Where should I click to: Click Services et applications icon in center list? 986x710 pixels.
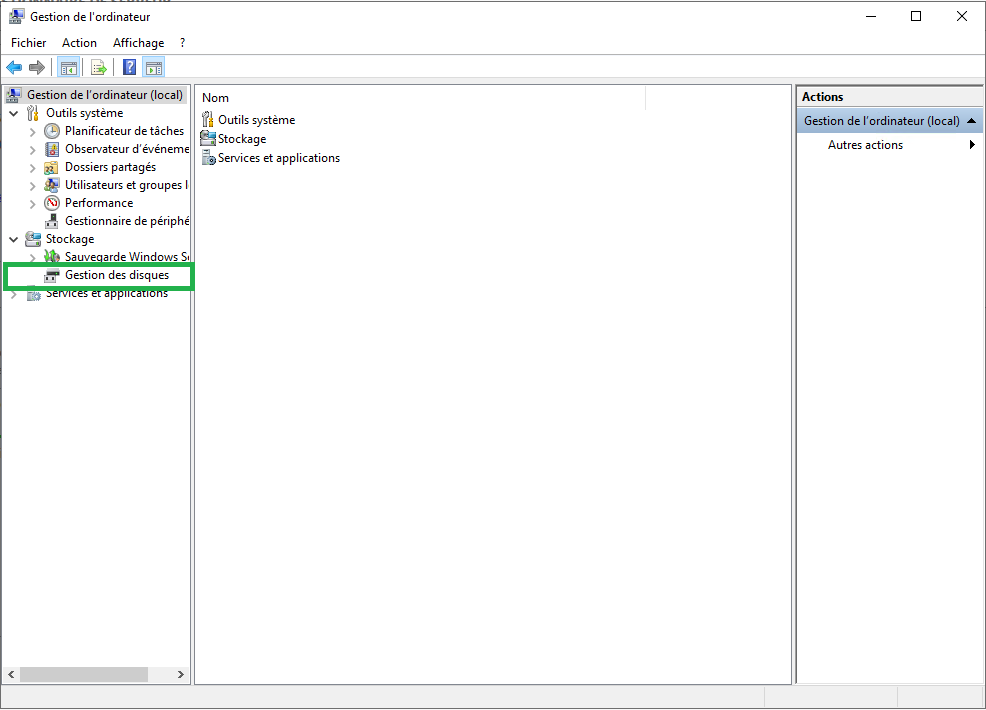point(208,158)
